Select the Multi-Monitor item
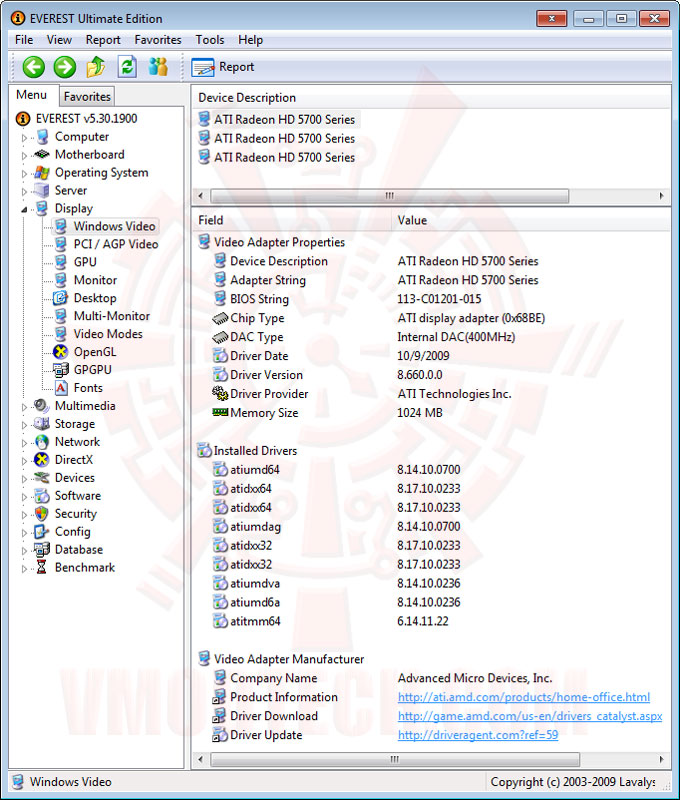The width and height of the screenshot is (680, 800). (112, 316)
